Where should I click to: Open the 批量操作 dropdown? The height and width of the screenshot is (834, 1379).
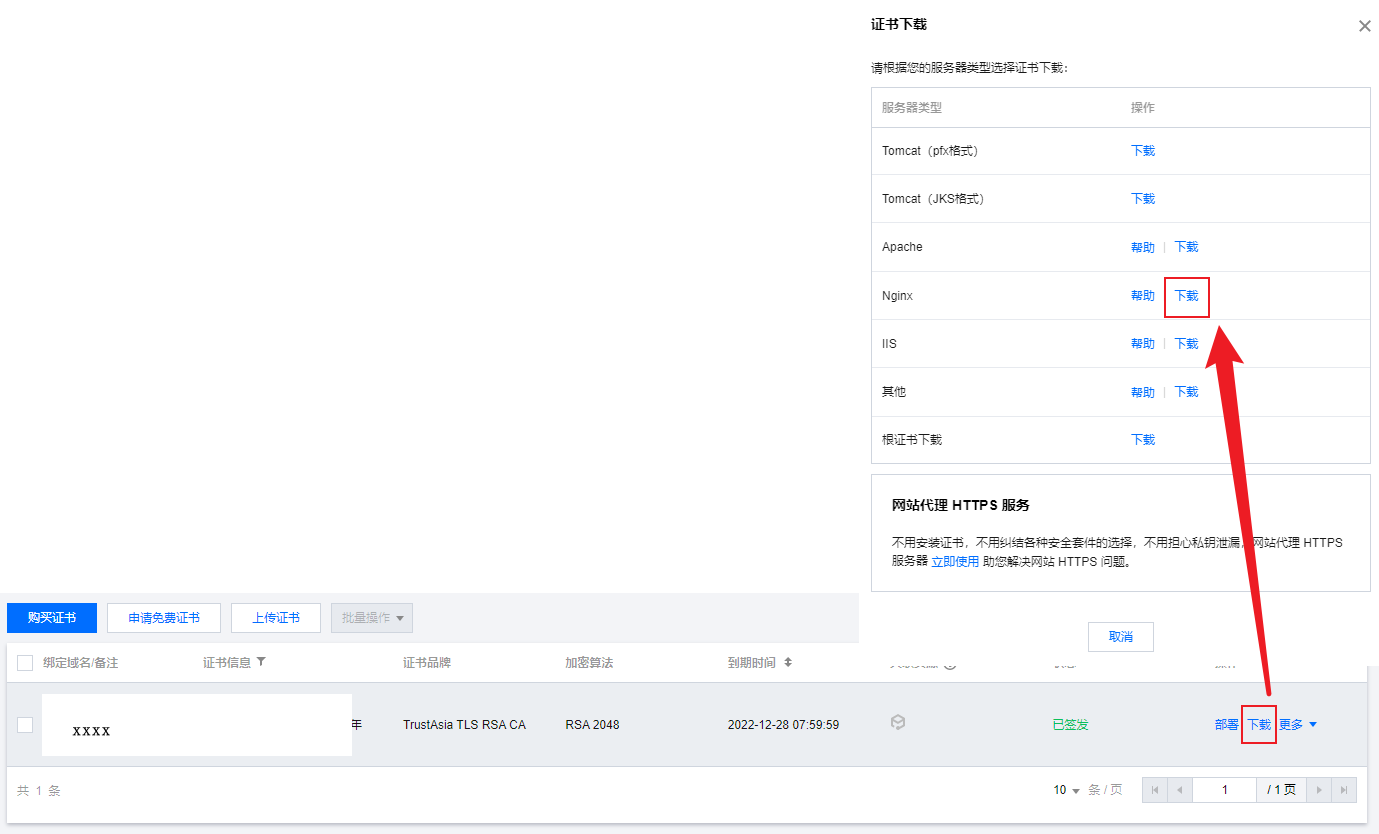click(371, 617)
